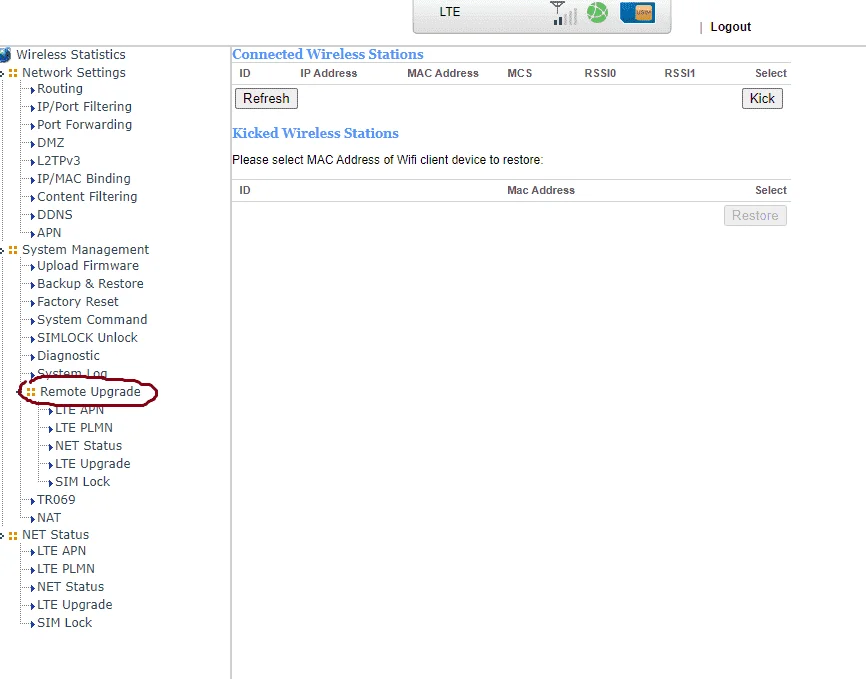Click the LTE network status label
Viewport: 866px width, 679px height.
[x=450, y=12]
